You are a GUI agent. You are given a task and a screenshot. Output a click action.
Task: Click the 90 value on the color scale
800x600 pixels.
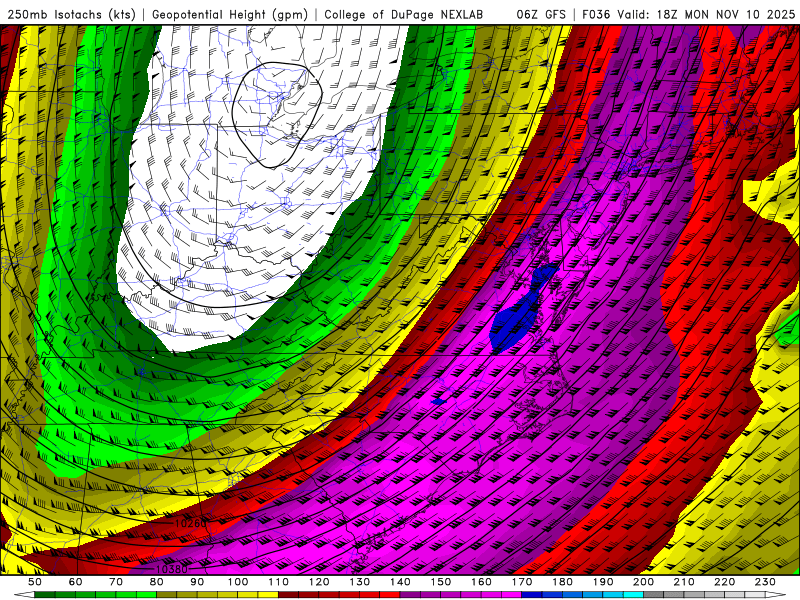[197, 582]
